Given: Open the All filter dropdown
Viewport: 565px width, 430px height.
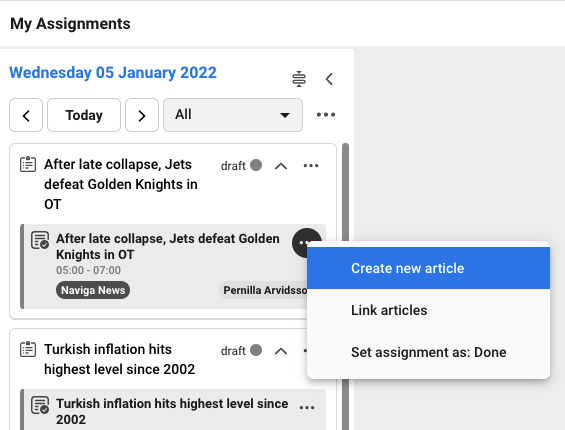Looking at the screenshot, I should click(x=233, y=115).
